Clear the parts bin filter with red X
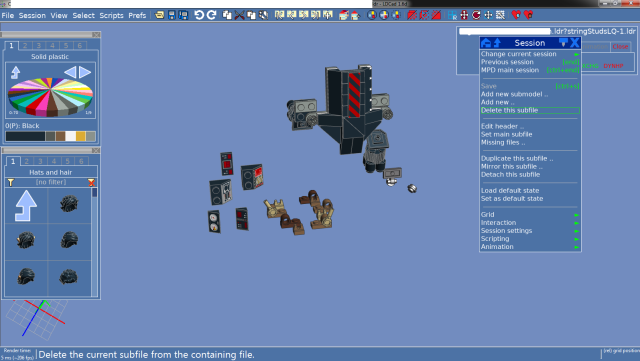 91,183
